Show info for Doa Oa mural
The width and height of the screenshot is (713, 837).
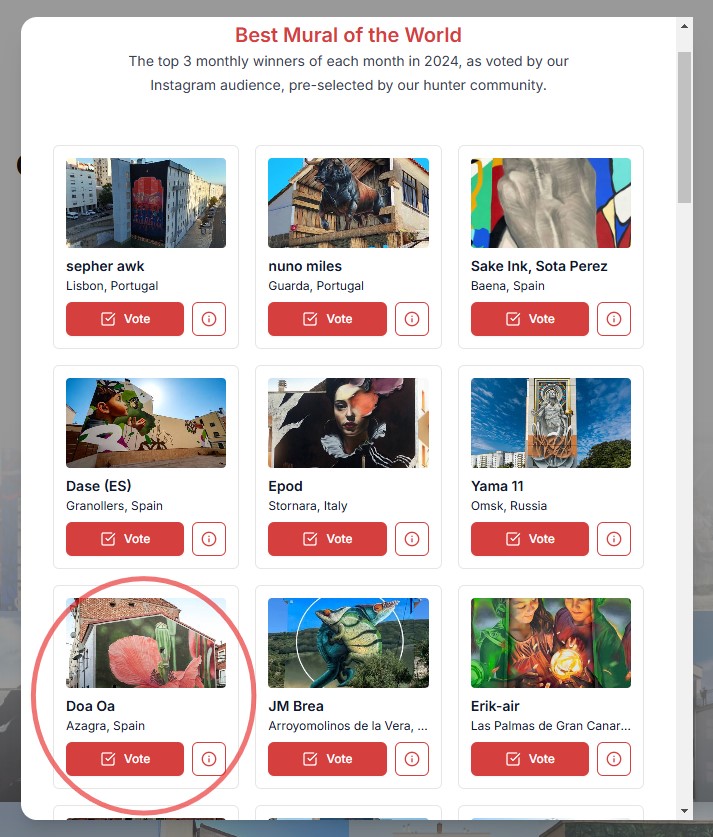click(209, 759)
